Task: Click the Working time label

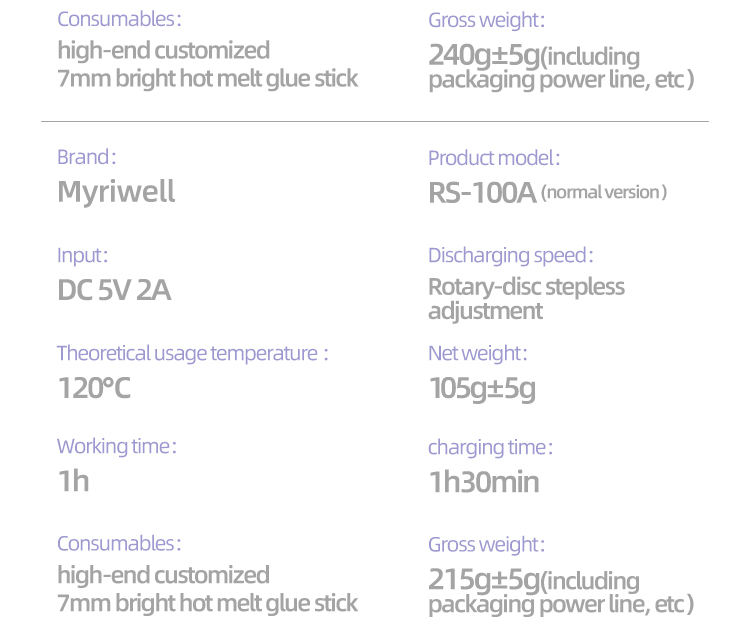Action: point(116,446)
